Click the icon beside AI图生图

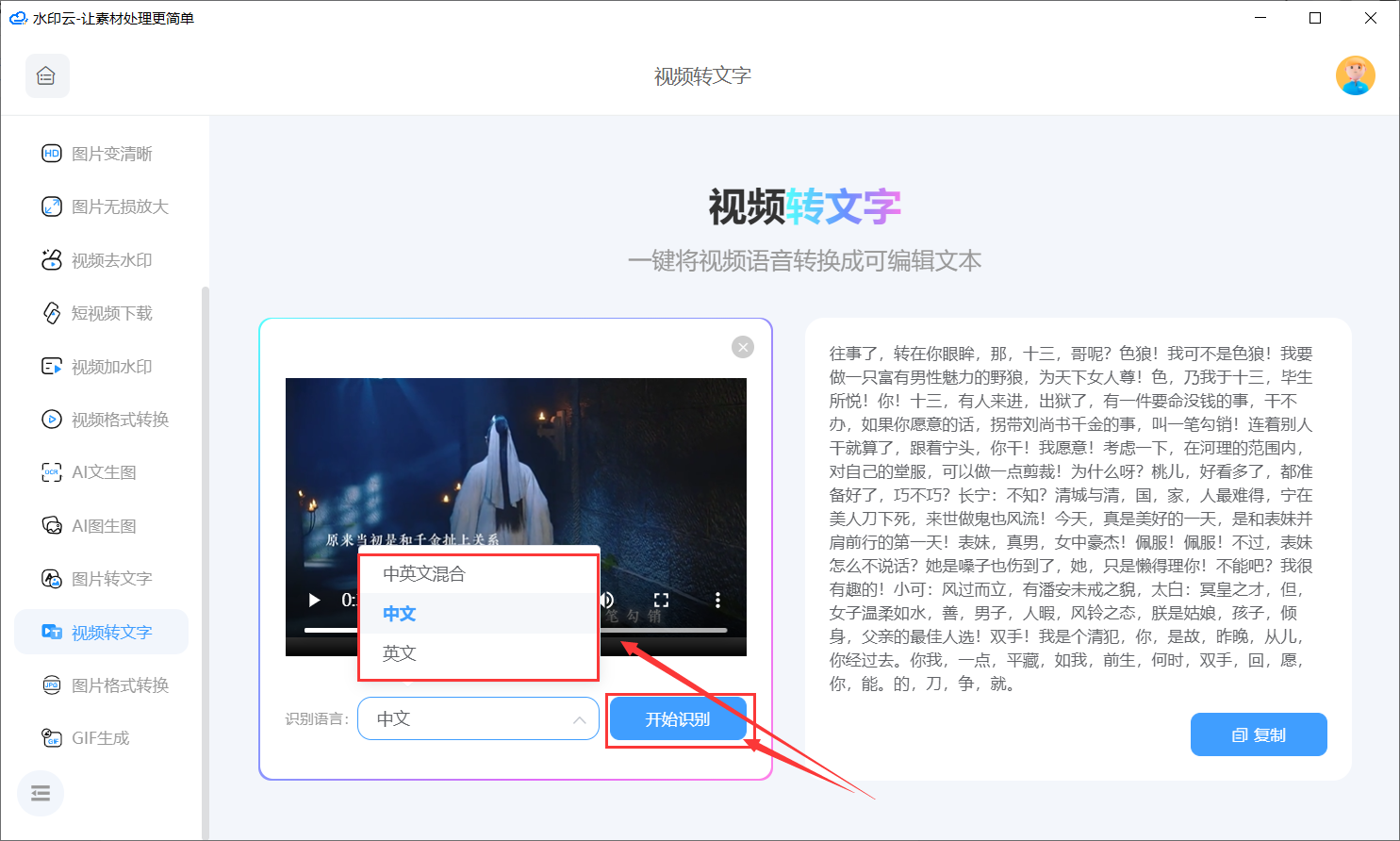[52, 526]
